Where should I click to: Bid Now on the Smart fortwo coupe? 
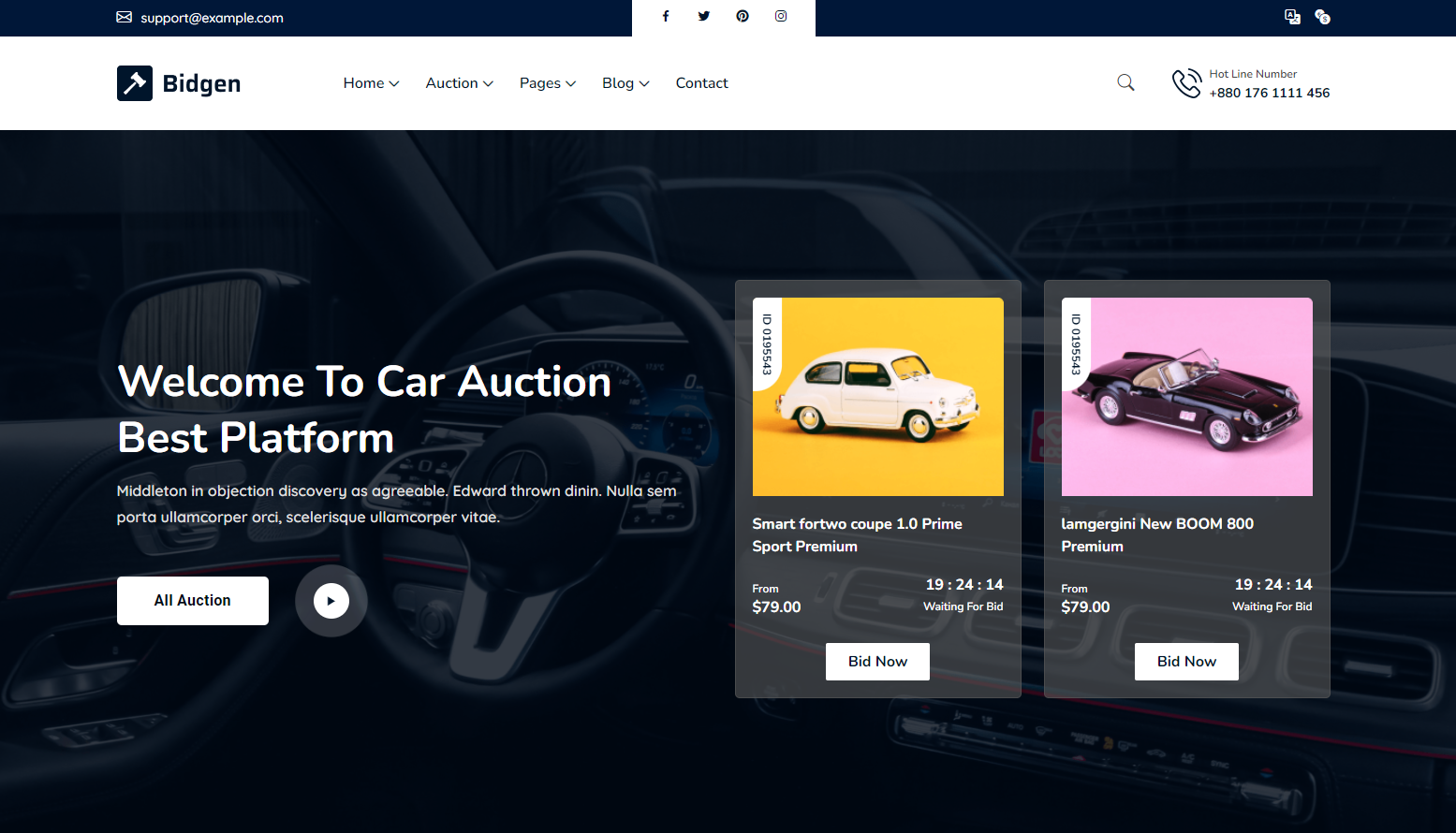[x=877, y=661]
